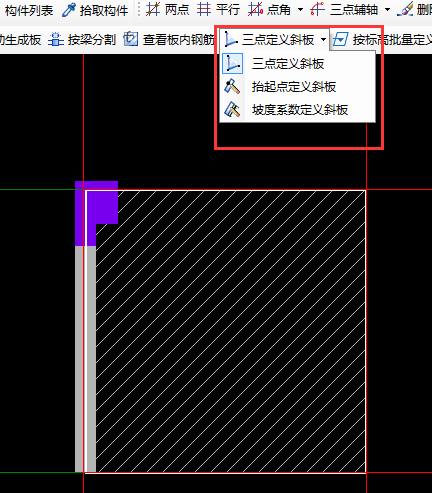Click the 坡度系数定义斜板 hammer icon
432x493 pixels.
232,109
